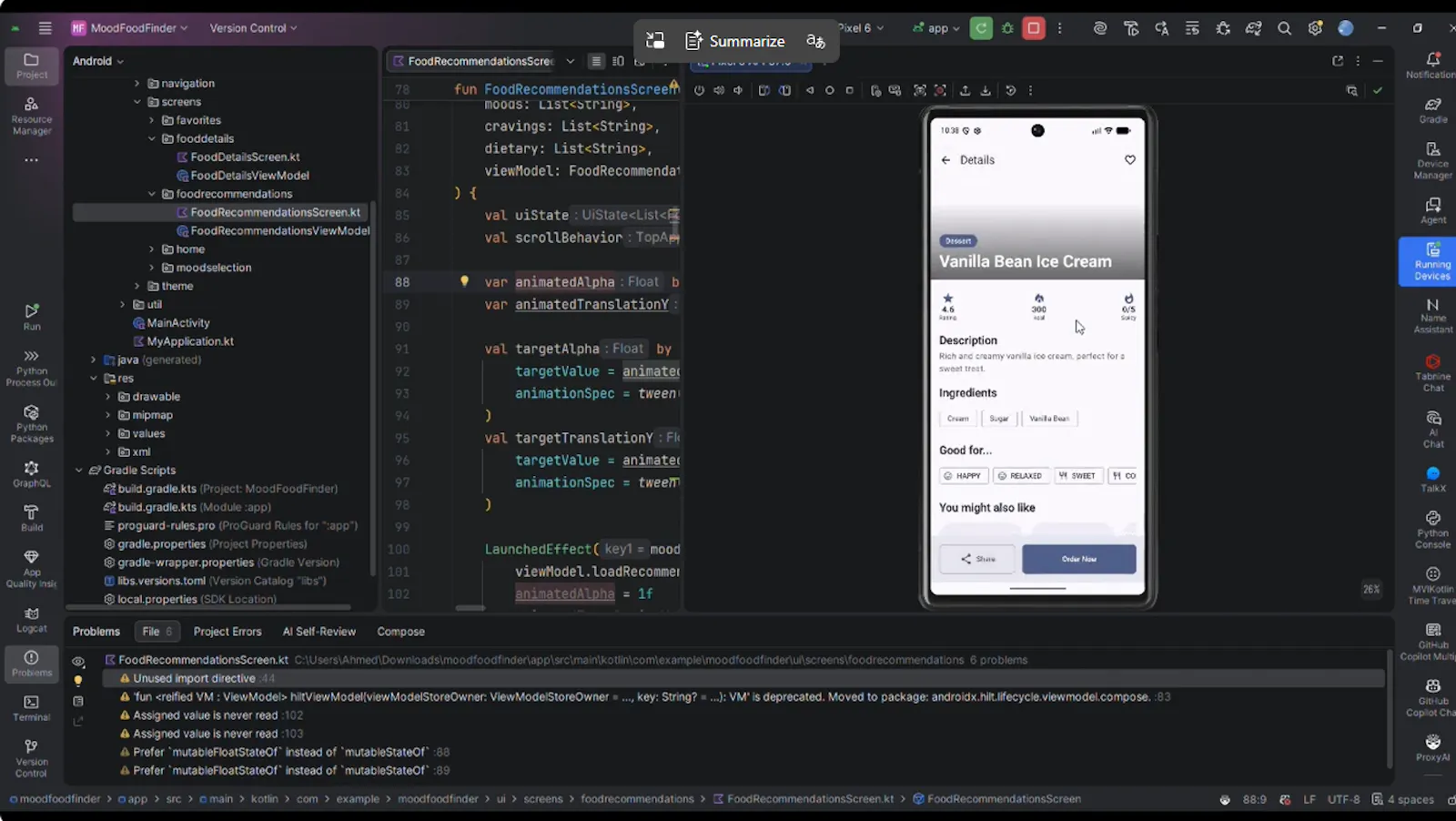The height and width of the screenshot is (821, 1456).
Task: Select the File tab in Problems
Action: [157, 631]
